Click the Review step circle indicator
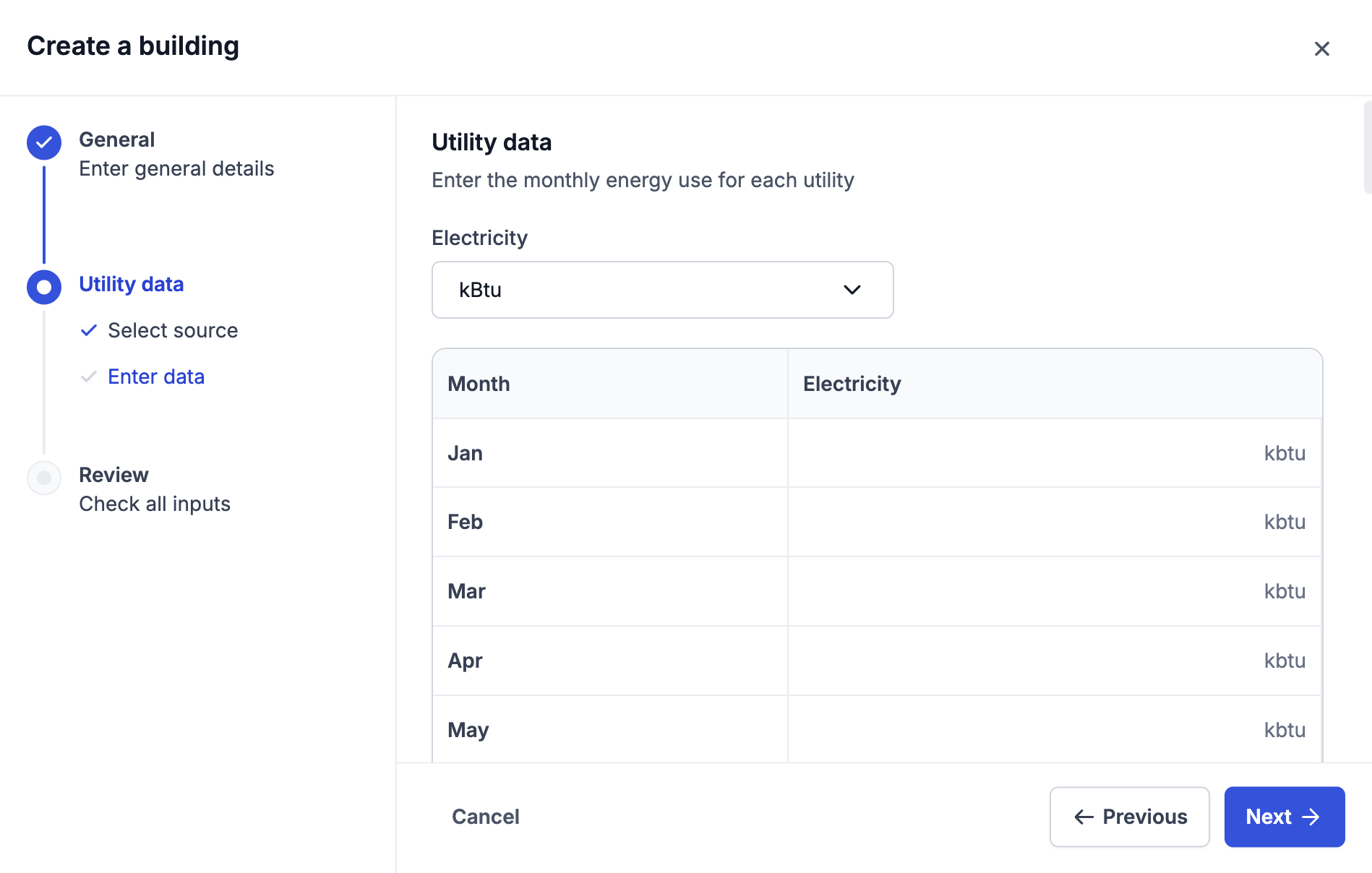Screen dimensions: 1372x873 click(x=44, y=478)
